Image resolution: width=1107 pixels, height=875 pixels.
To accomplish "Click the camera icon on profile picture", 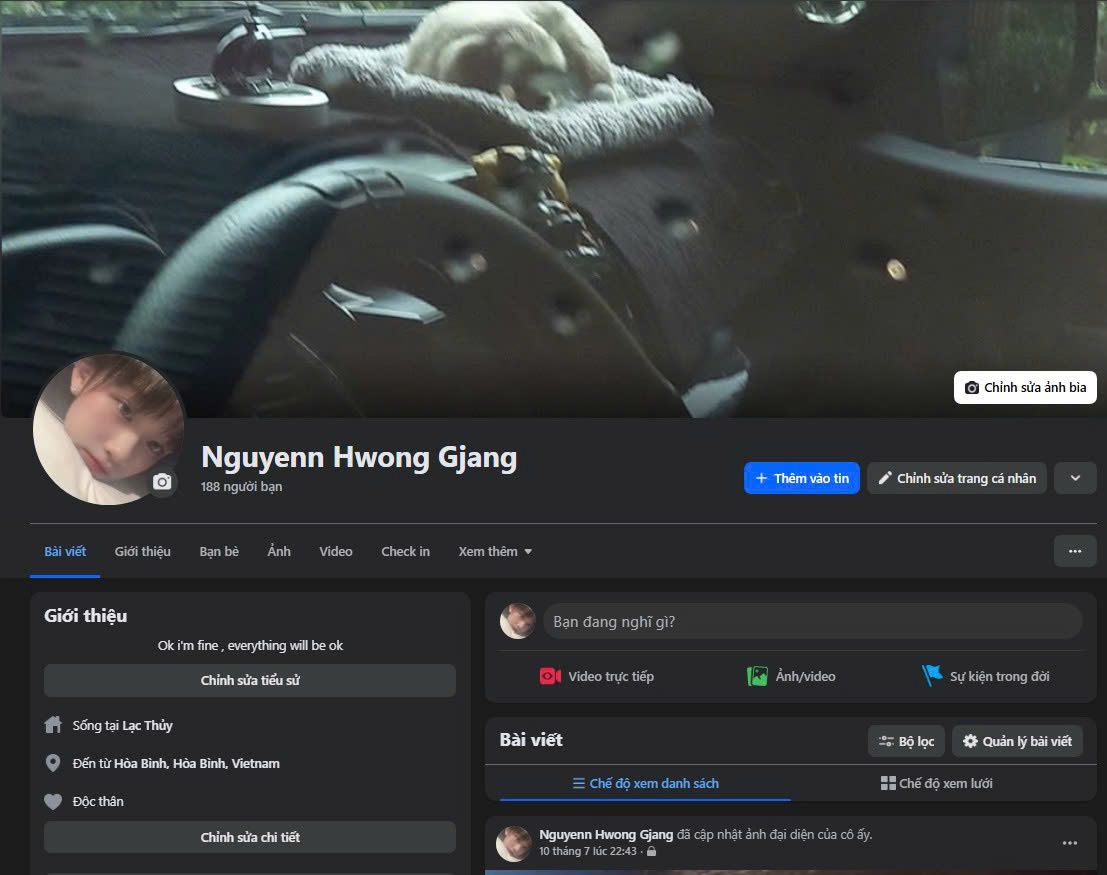I will [162, 482].
